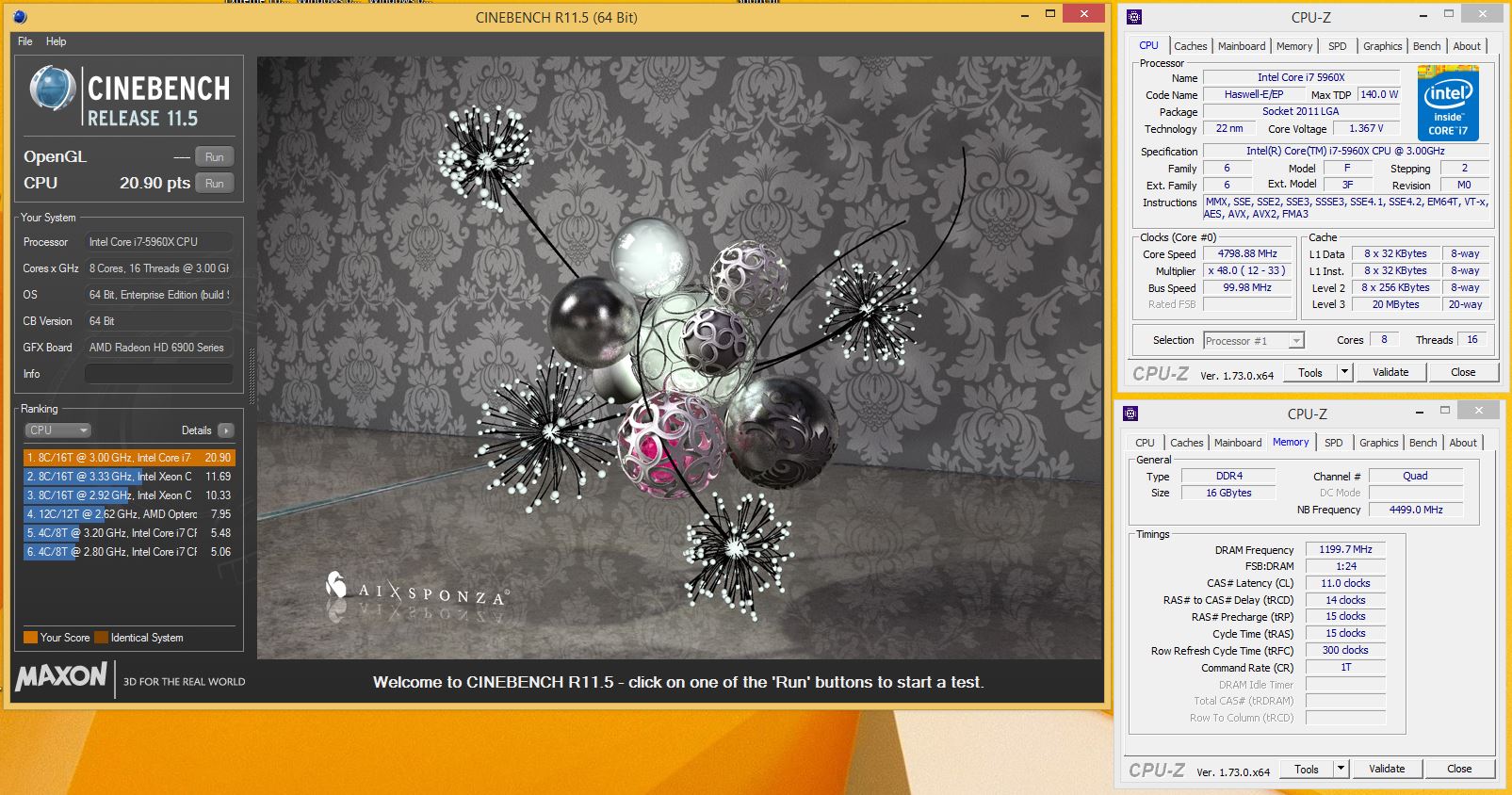Click the AIXSPONZA logo in the render

point(417,590)
